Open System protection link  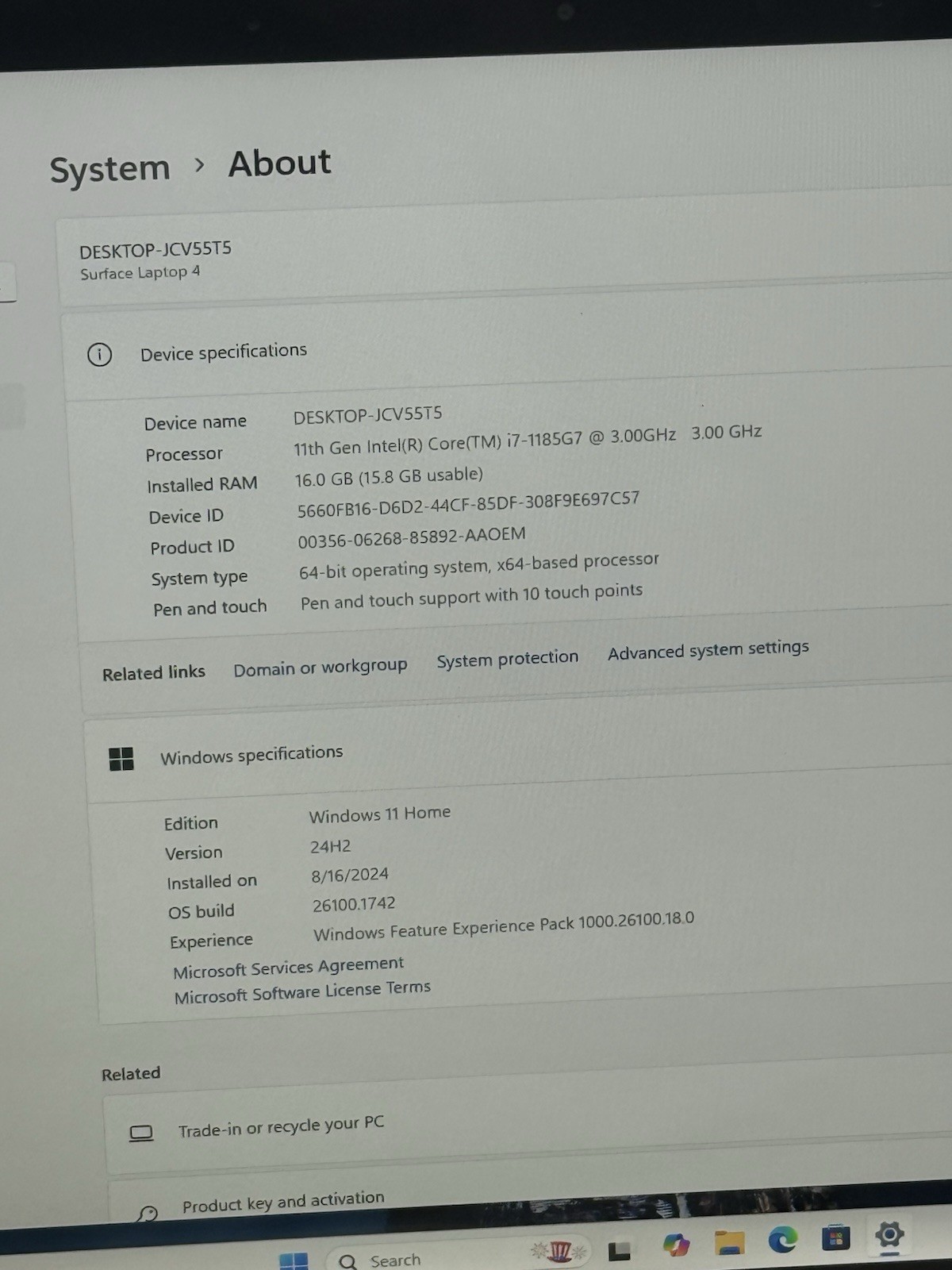click(x=508, y=659)
